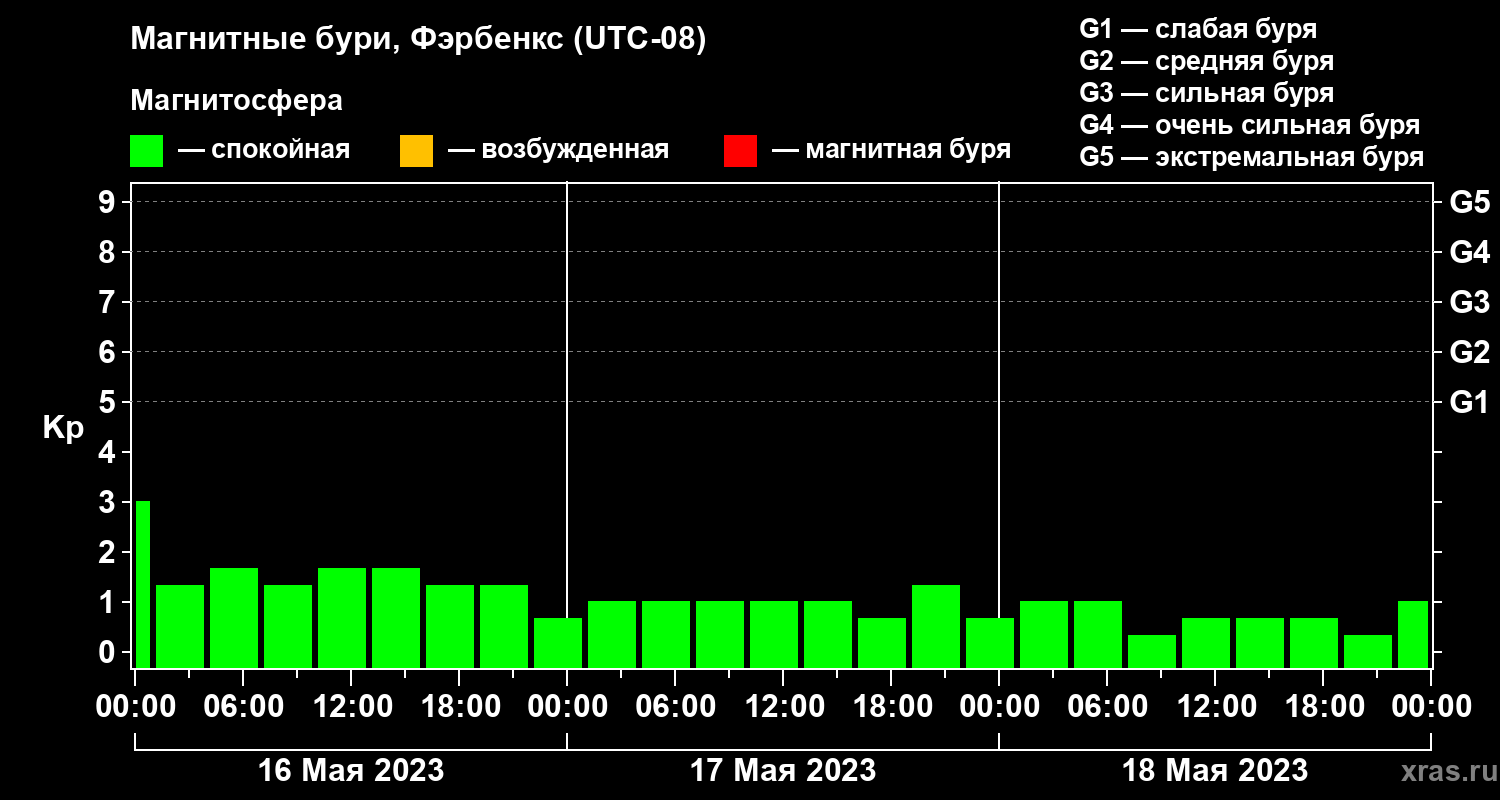This screenshot has height=800, width=1500.
Task: Click the '17 Мая 2023' date label
Action: point(783,770)
